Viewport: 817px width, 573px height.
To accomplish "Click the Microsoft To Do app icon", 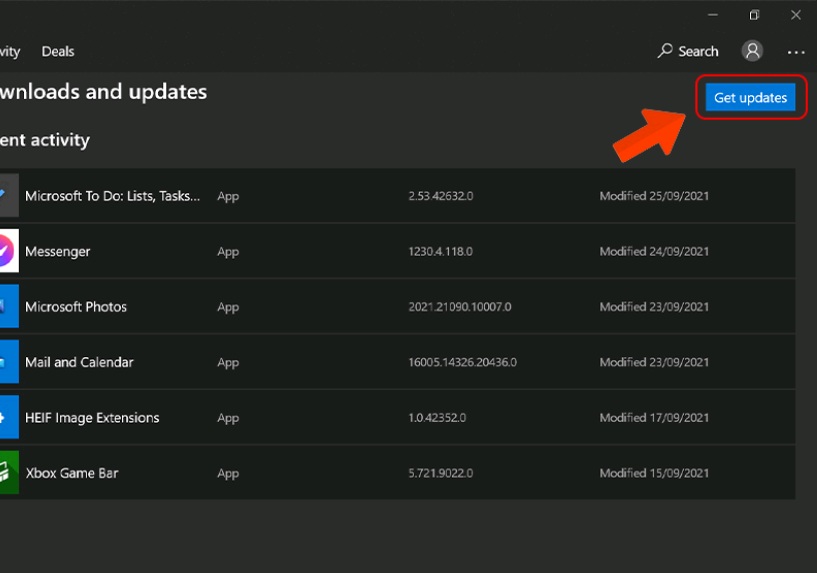I will coord(9,195).
